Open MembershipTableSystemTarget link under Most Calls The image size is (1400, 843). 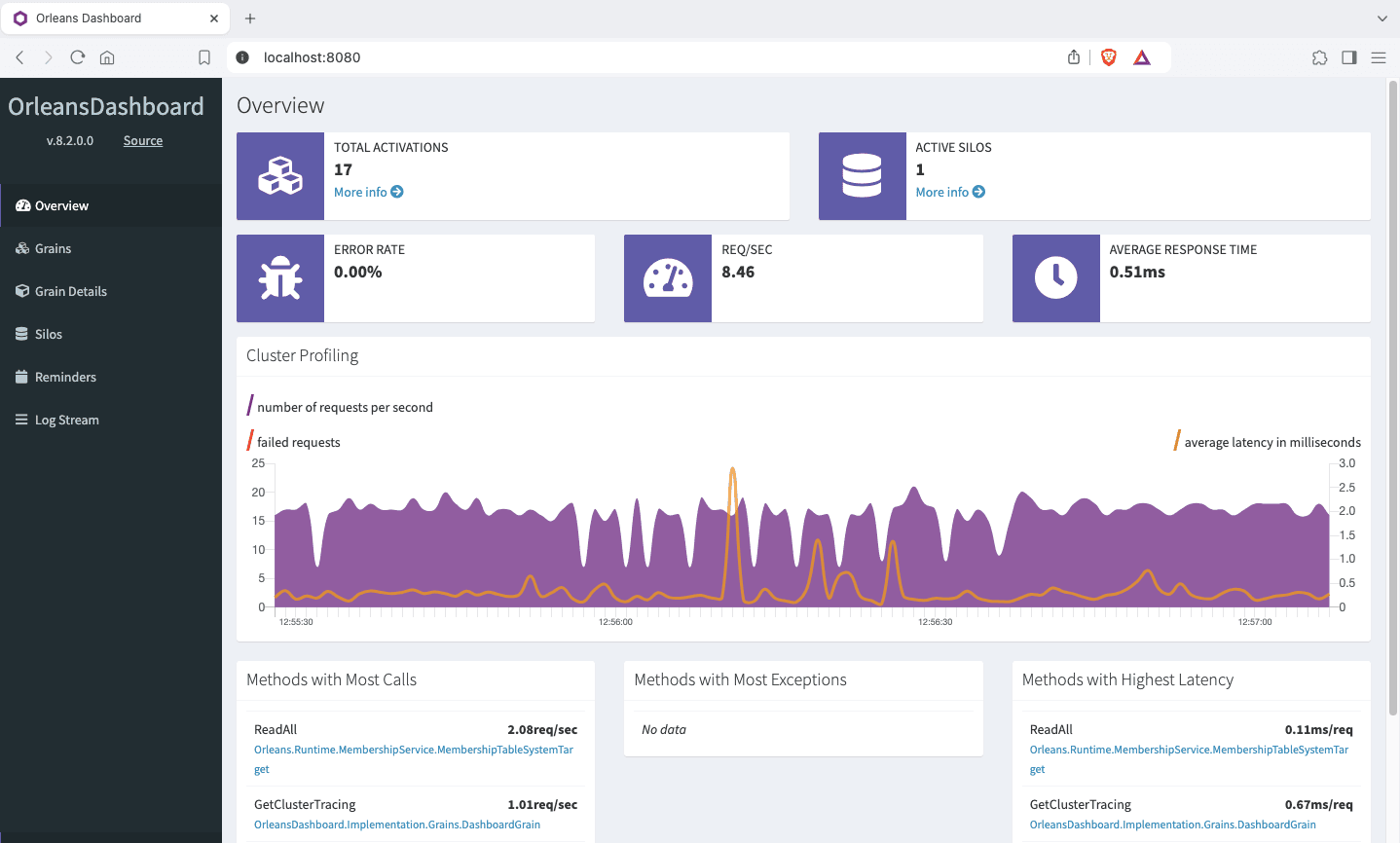point(414,759)
